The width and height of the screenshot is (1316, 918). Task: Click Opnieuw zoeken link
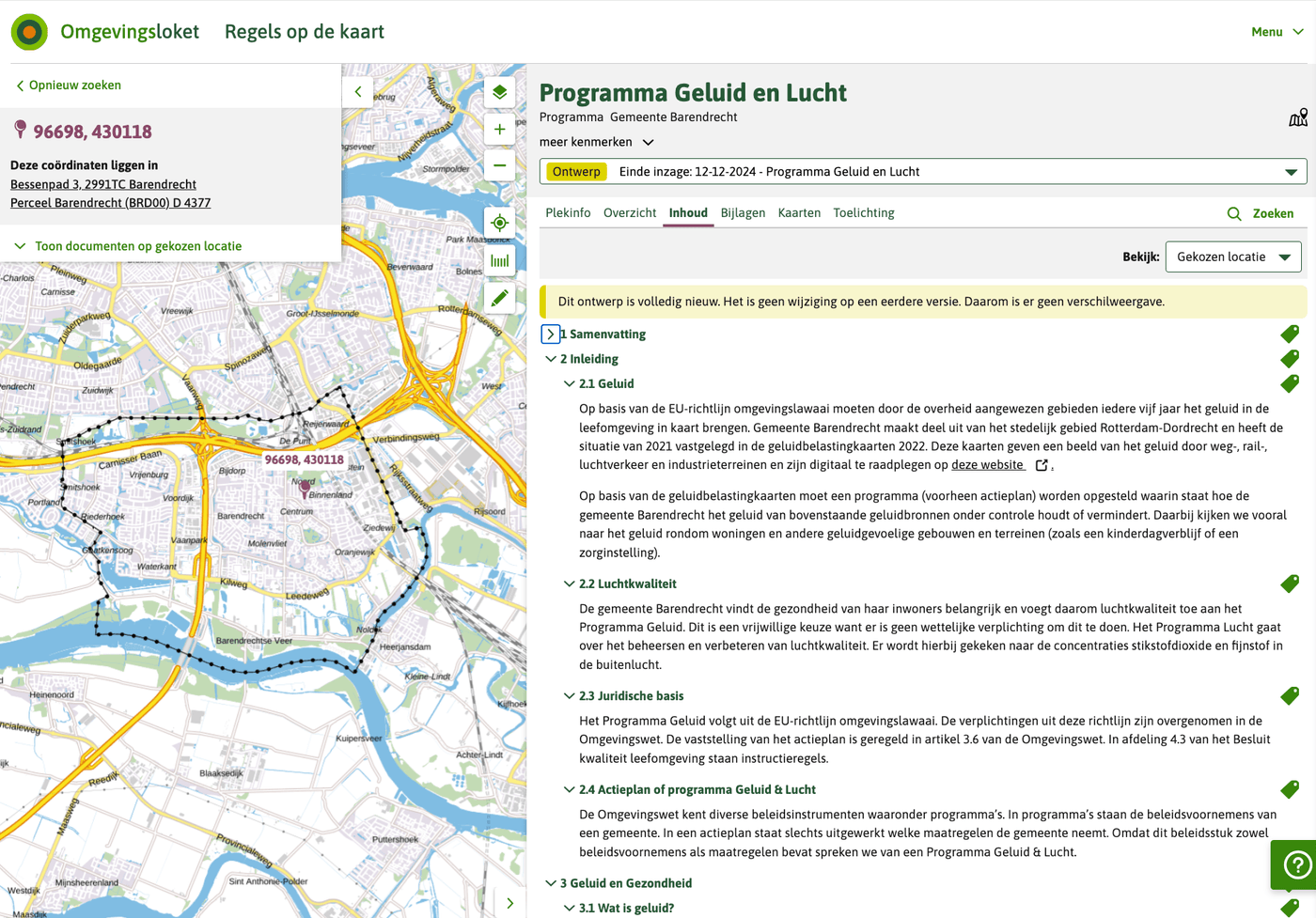pos(68,86)
